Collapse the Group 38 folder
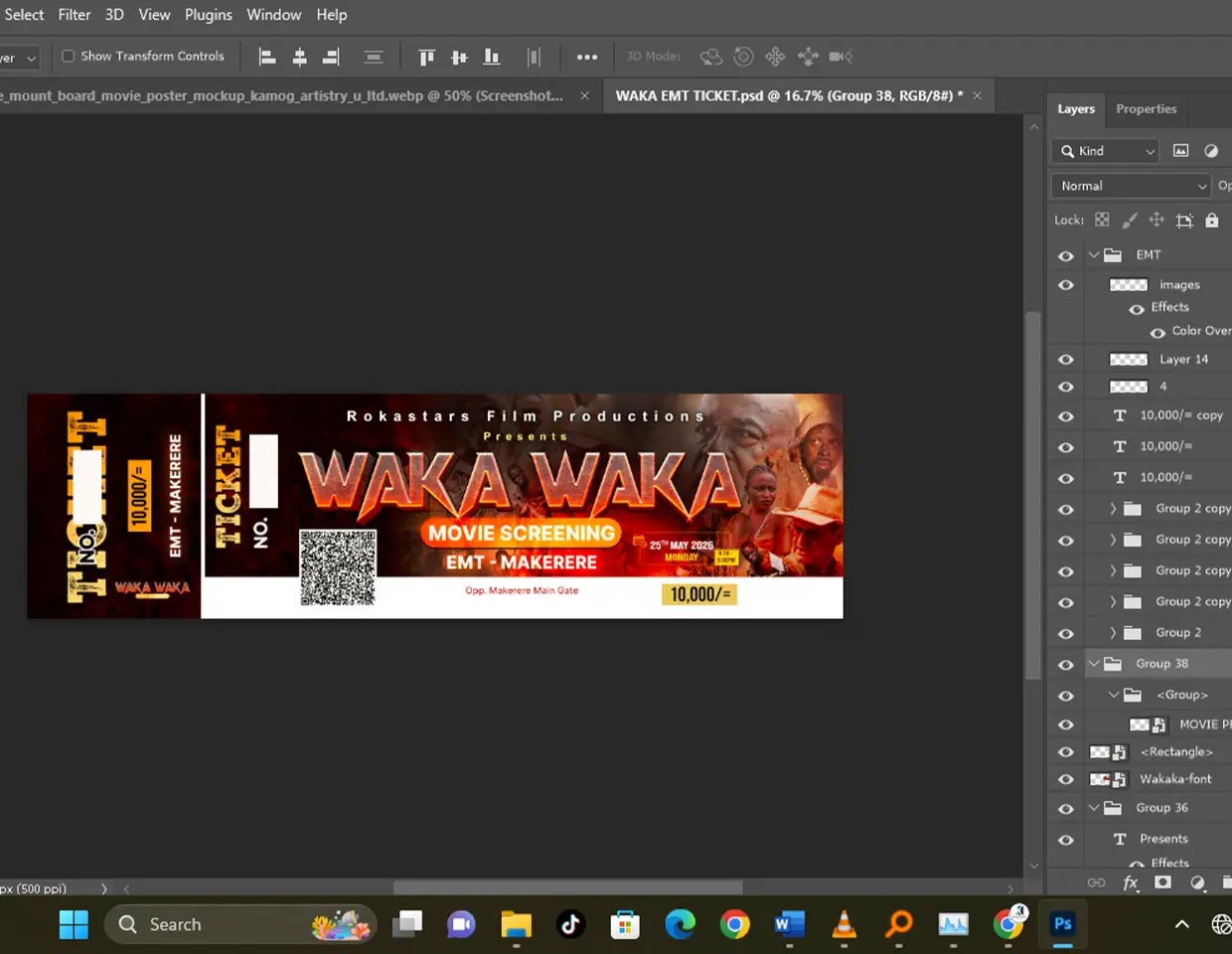Viewport: 1232px width, 954px height. [1094, 664]
